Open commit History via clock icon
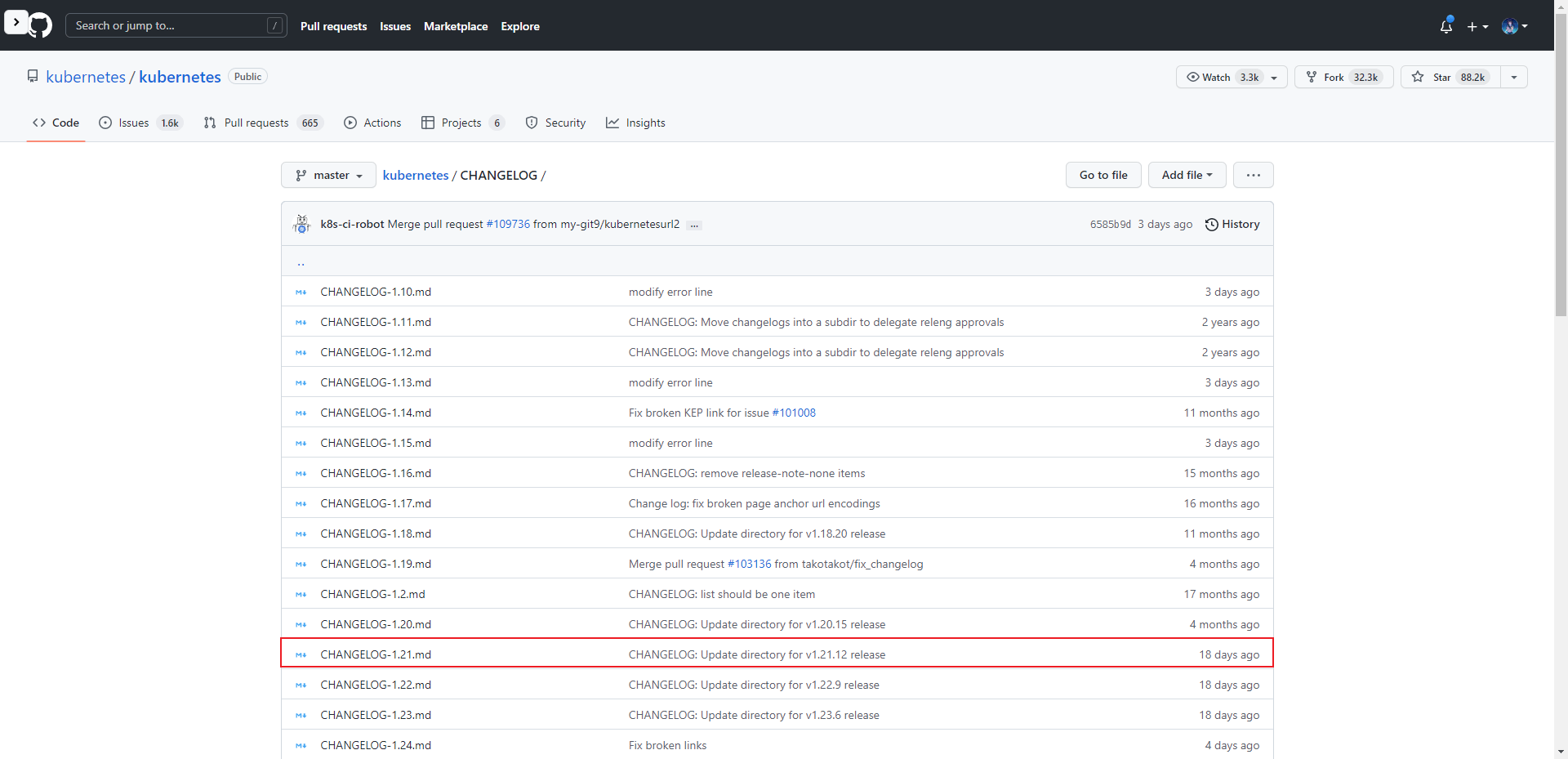This screenshot has height=759, width=1568. click(1212, 225)
